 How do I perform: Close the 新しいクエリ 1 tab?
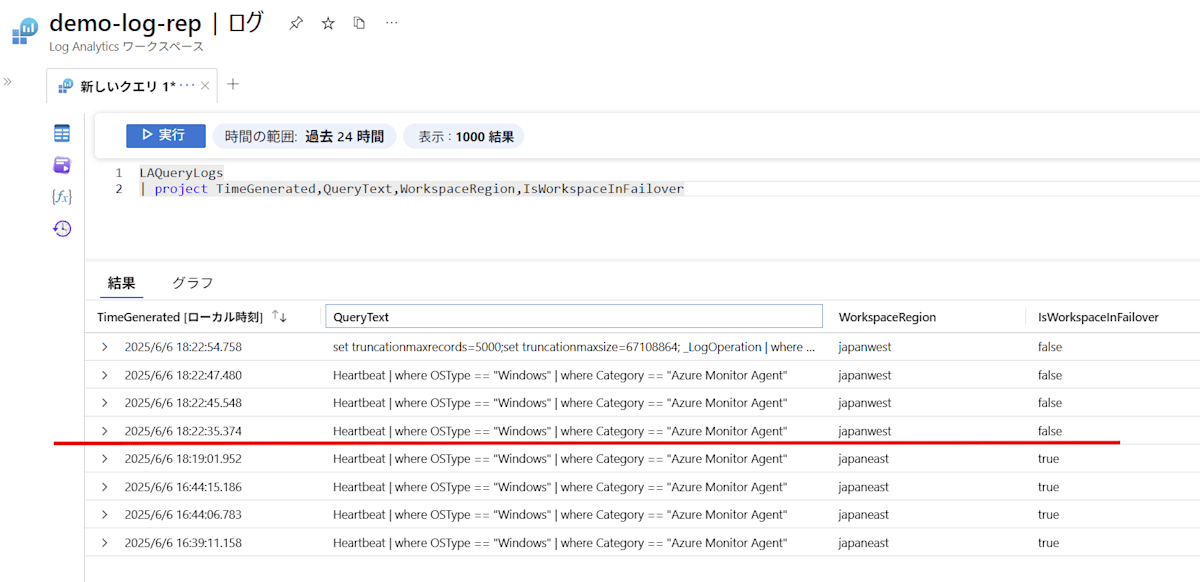point(205,86)
